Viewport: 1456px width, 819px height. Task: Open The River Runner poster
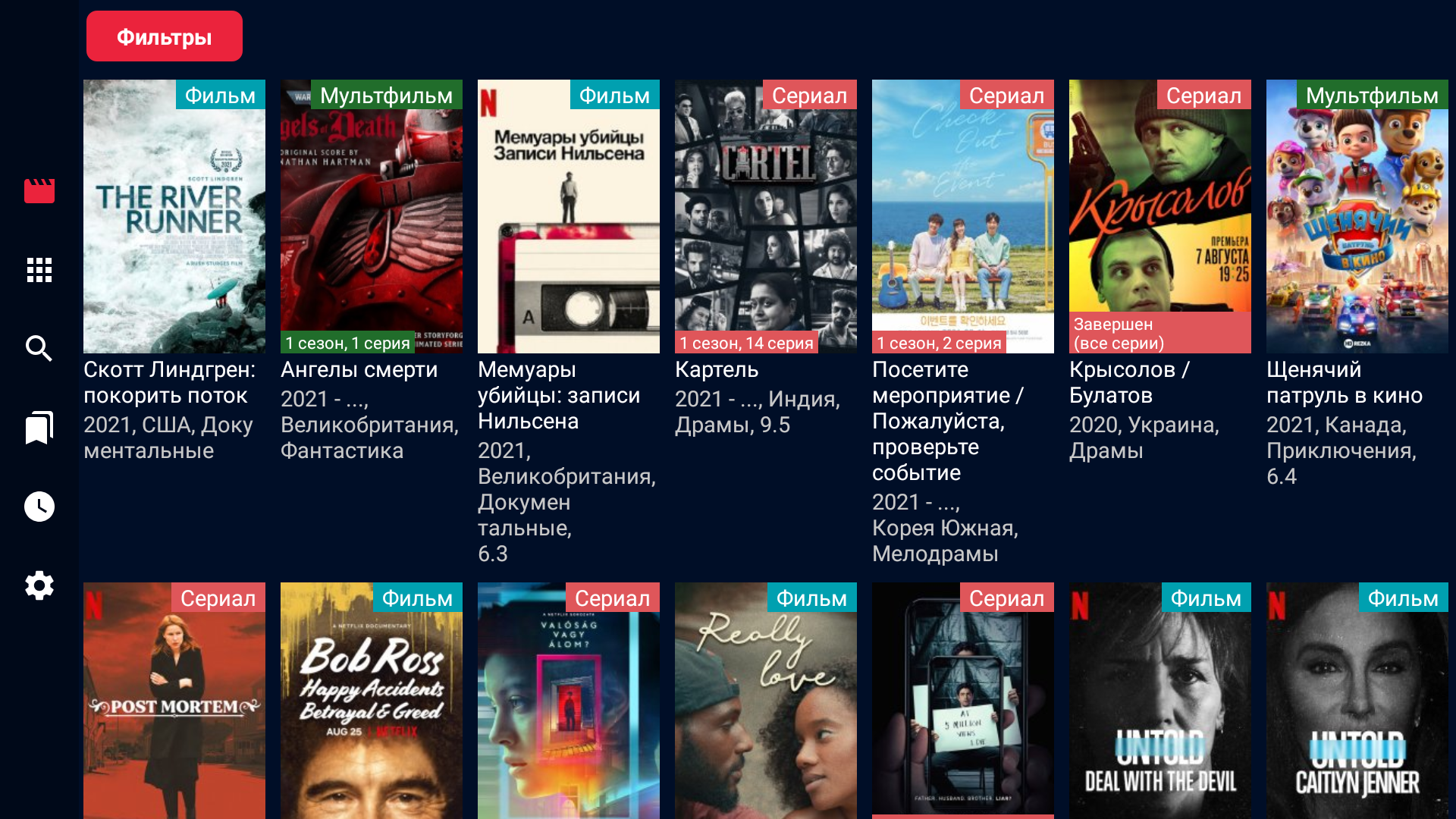(x=174, y=216)
